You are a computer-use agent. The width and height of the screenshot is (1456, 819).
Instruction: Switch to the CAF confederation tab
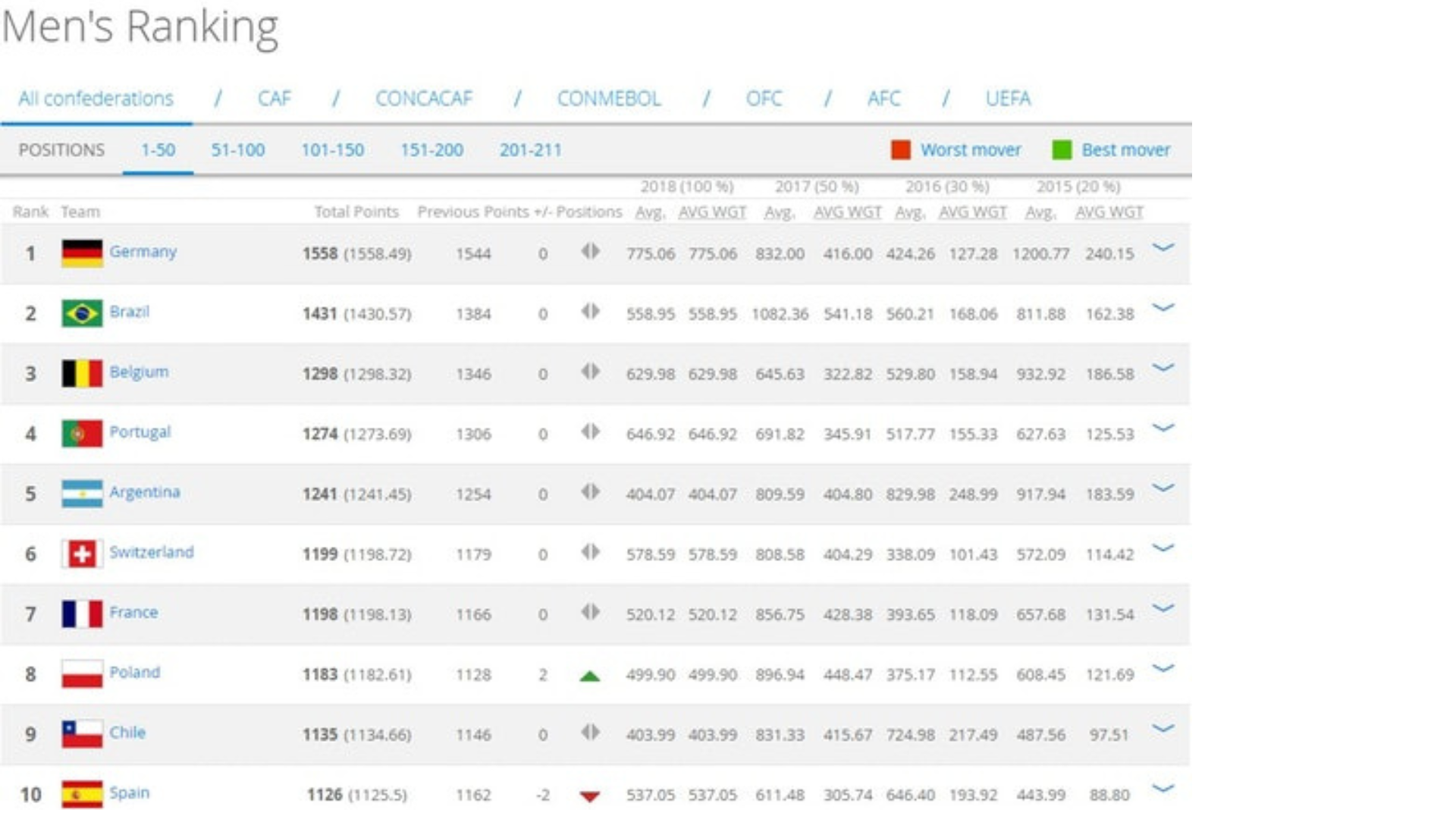click(274, 99)
